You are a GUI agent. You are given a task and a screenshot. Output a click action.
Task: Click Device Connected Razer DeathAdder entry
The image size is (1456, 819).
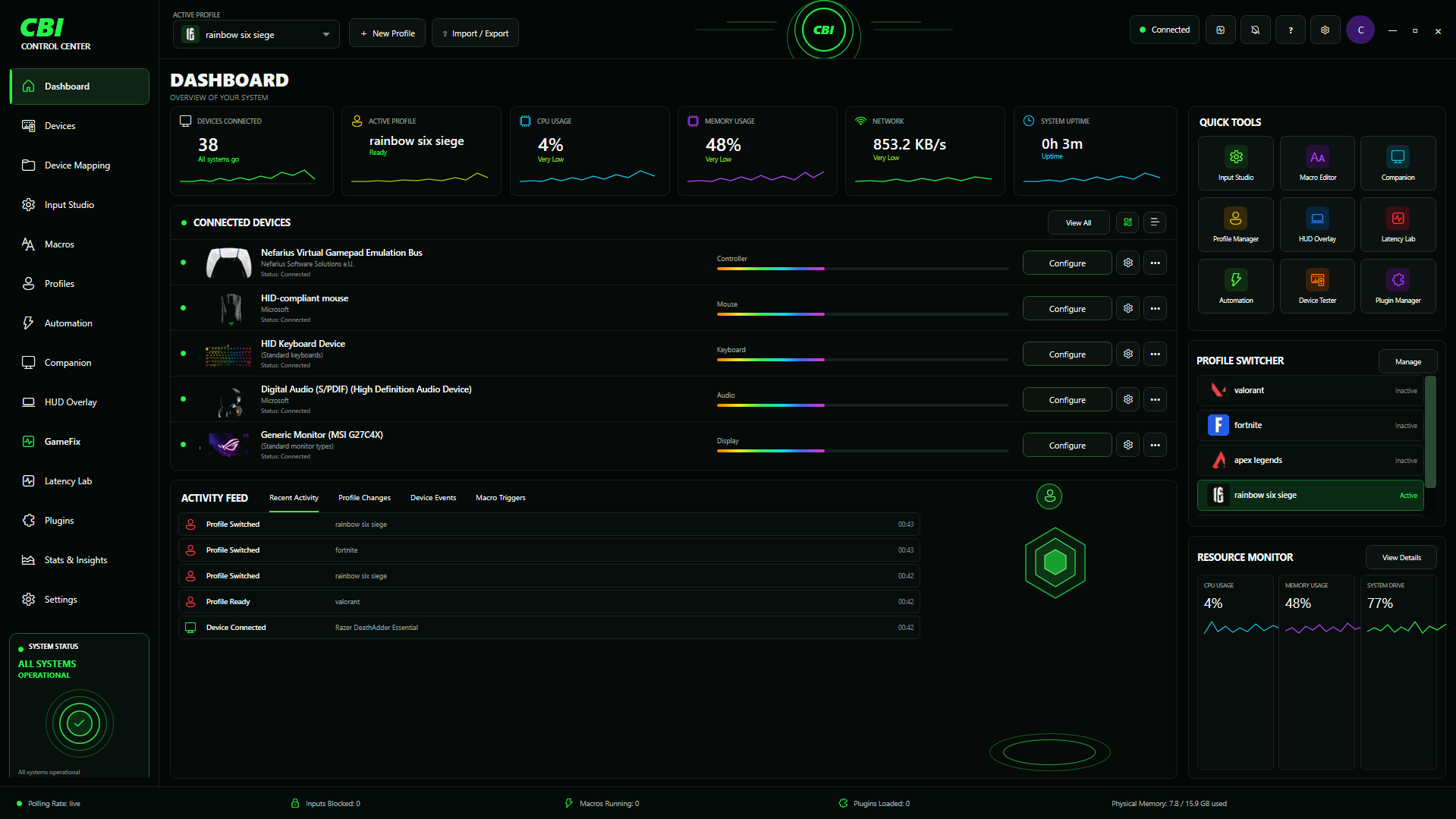coord(549,628)
